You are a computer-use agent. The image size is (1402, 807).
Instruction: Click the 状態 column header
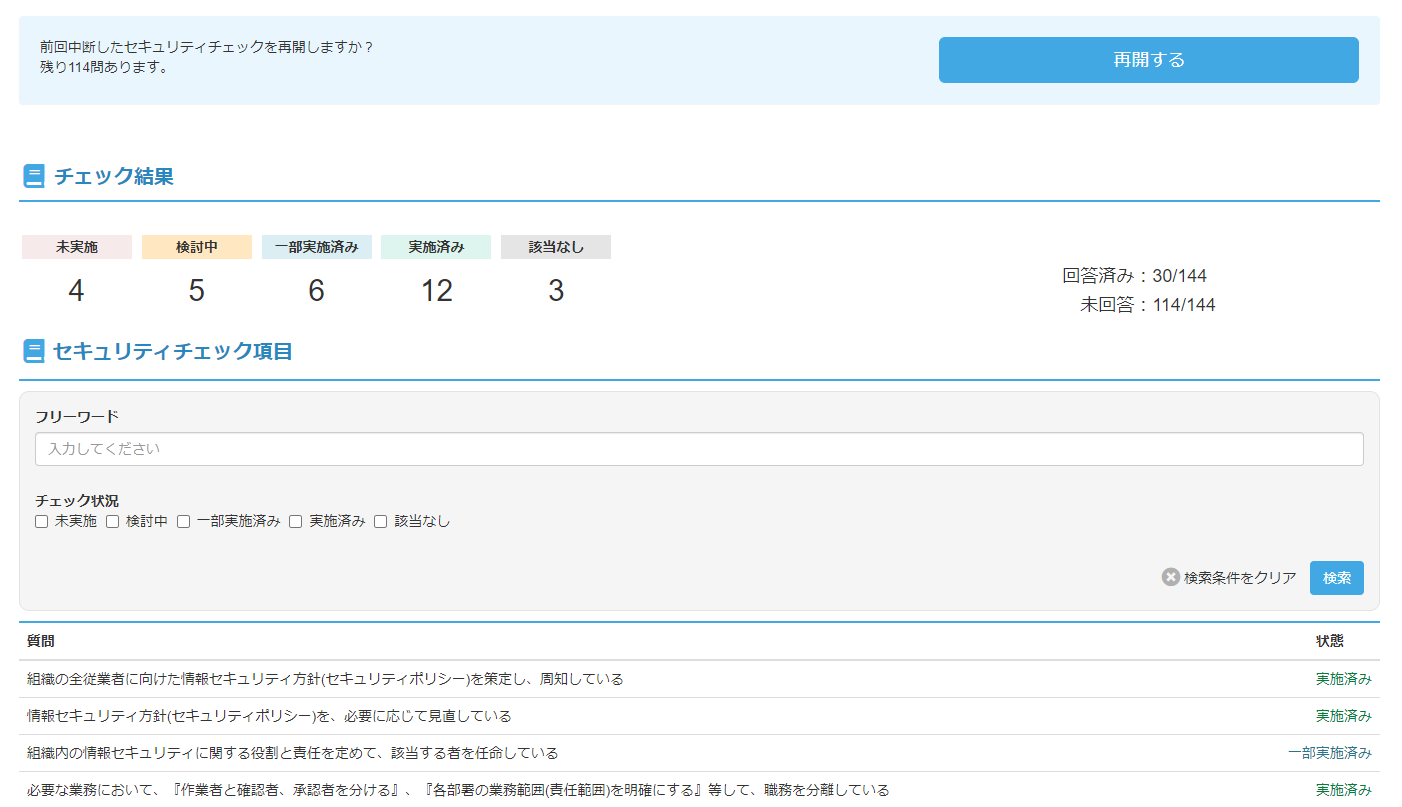(1330, 641)
